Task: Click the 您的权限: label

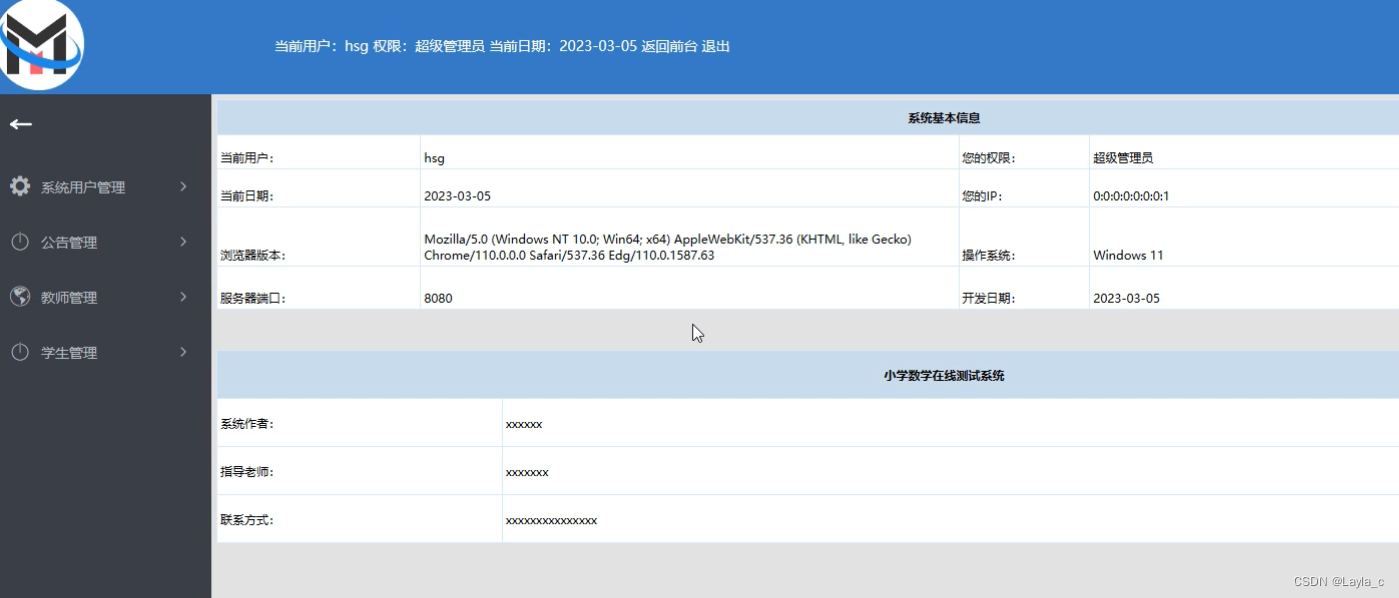Action: 988,158
